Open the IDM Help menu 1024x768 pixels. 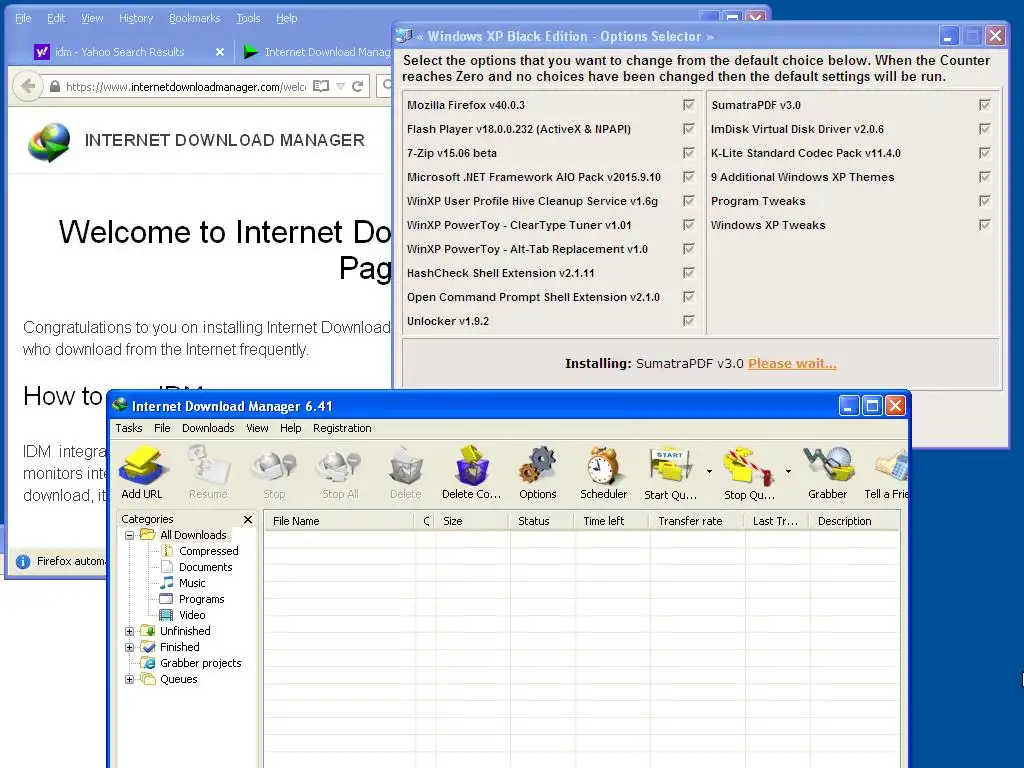click(x=291, y=428)
